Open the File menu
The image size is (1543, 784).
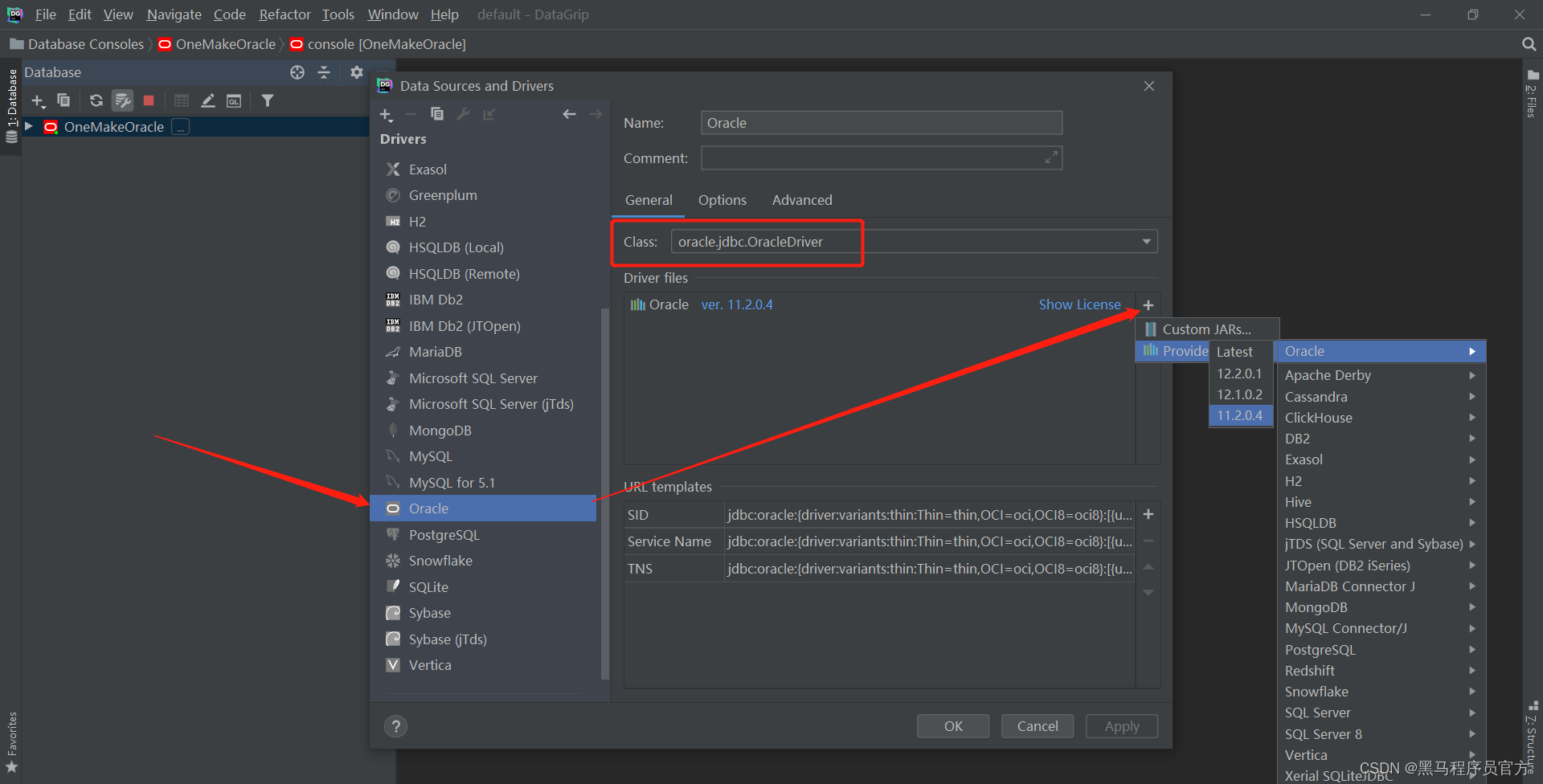46,14
